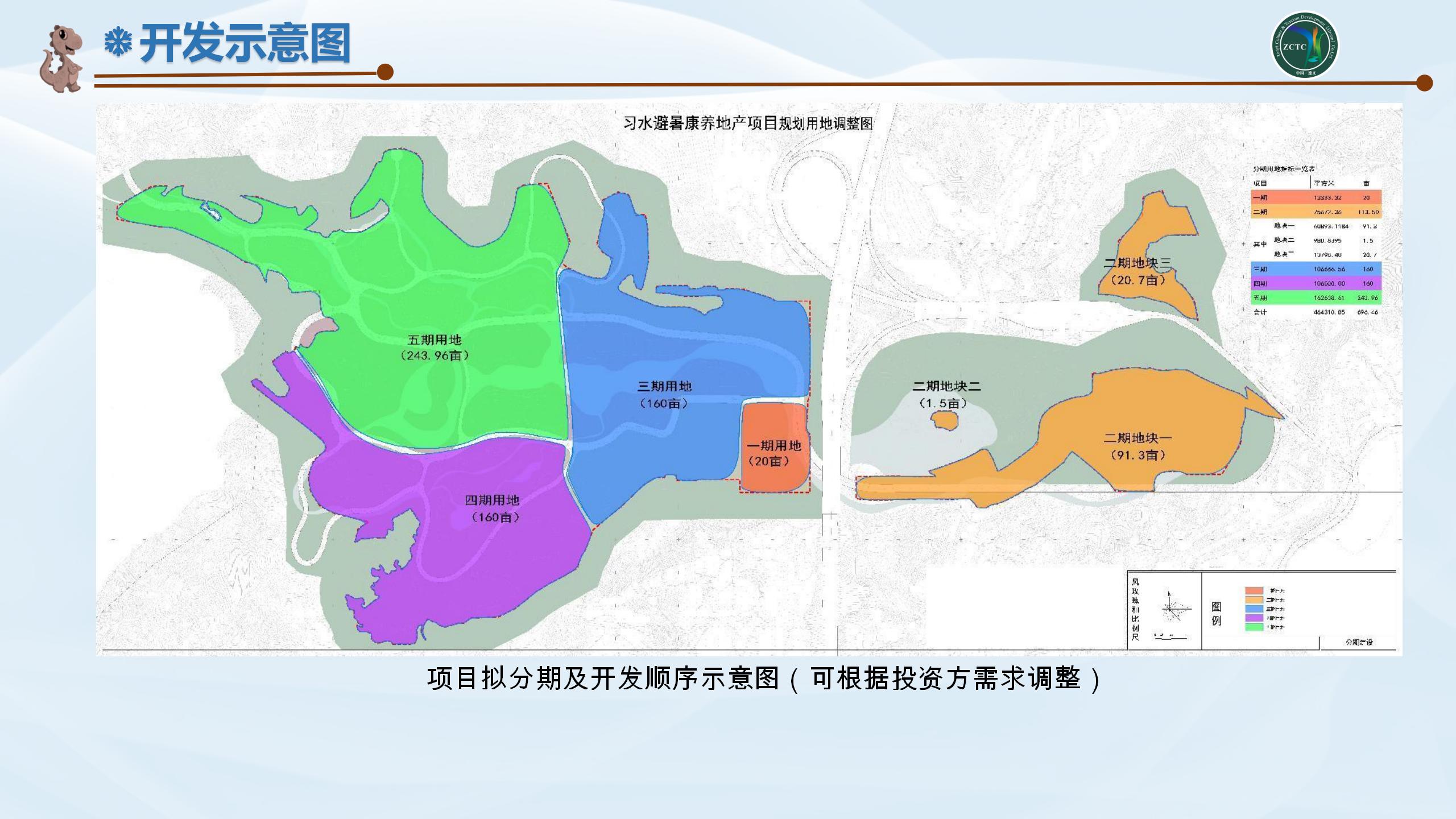Select the blue 三期用地 160亩 label
The image size is (1456, 819).
pyautogui.click(x=664, y=395)
